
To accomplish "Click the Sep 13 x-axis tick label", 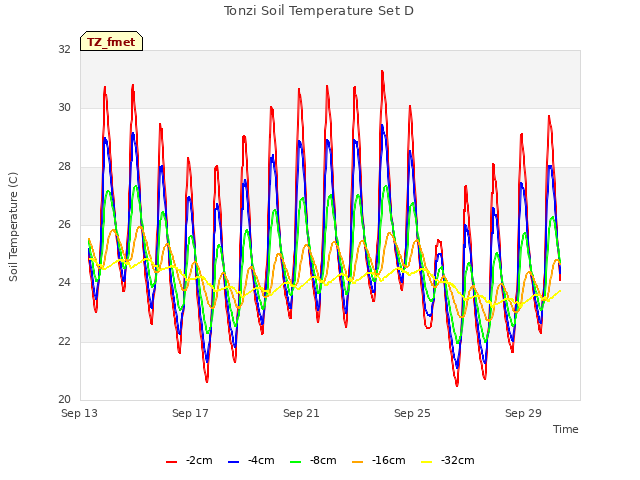I will 80,413.
